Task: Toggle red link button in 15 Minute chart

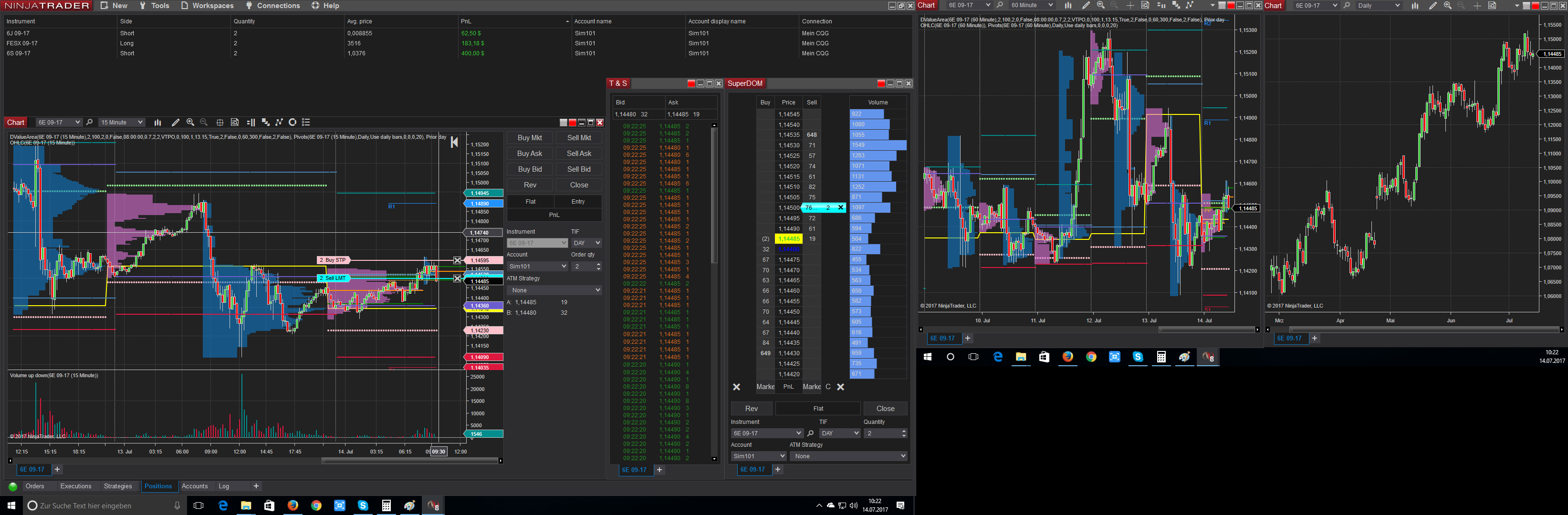Action: point(572,123)
